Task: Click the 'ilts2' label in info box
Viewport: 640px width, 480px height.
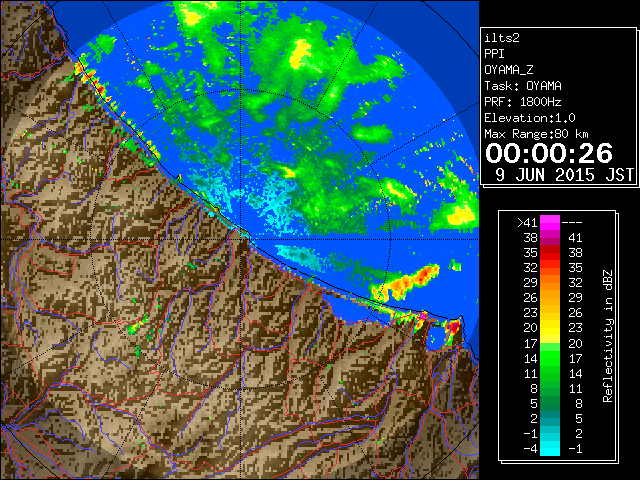Action: (502, 38)
